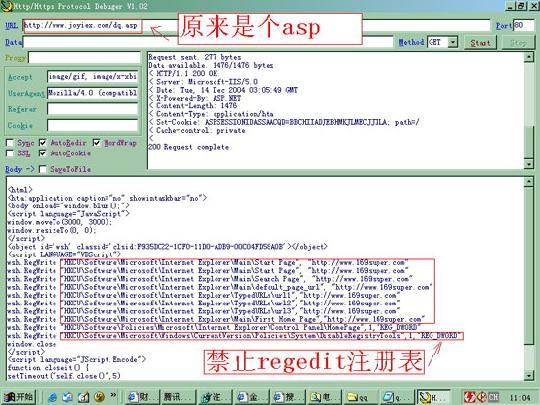This screenshot has width=540, height=405.
Task: Switch to the 注 taskbar window
Action: (215, 397)
